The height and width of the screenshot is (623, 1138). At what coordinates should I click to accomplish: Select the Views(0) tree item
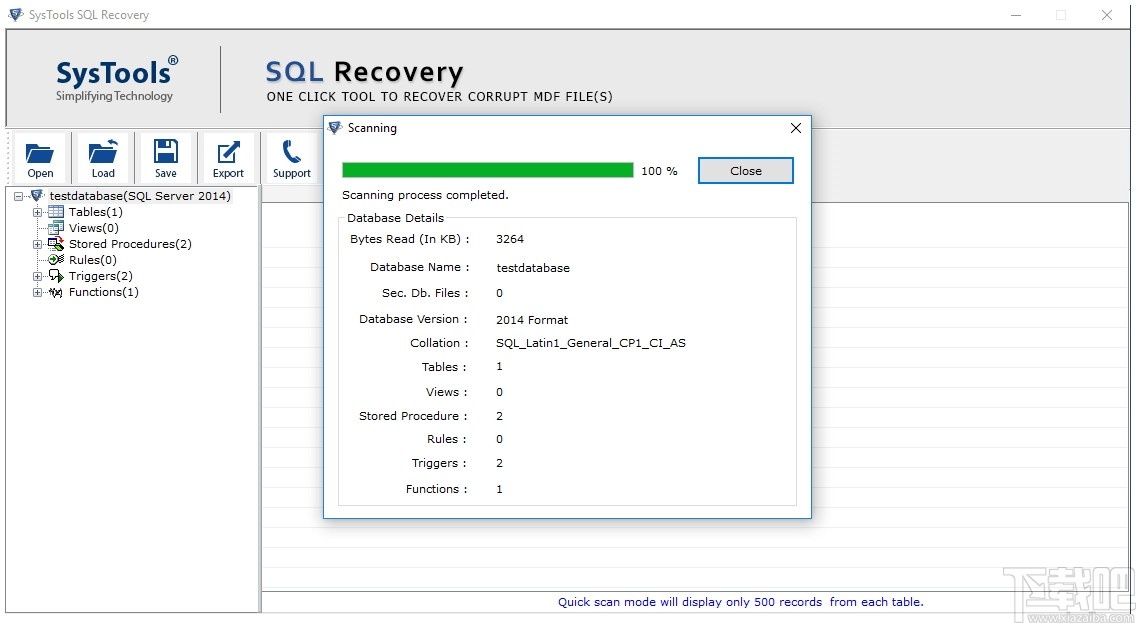click(x=93, y=228)
